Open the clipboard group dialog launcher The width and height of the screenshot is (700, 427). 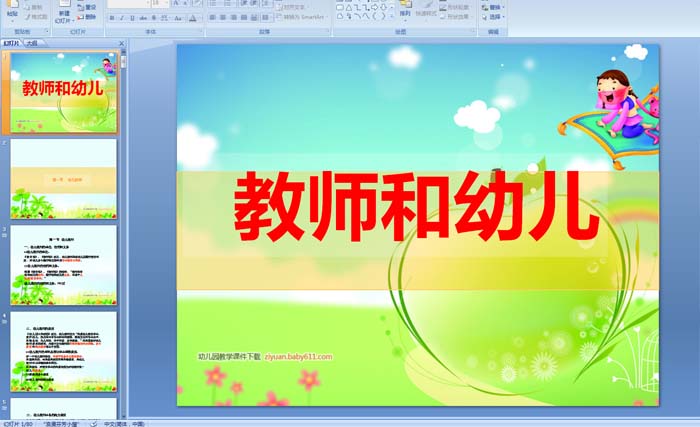point(47,31)
